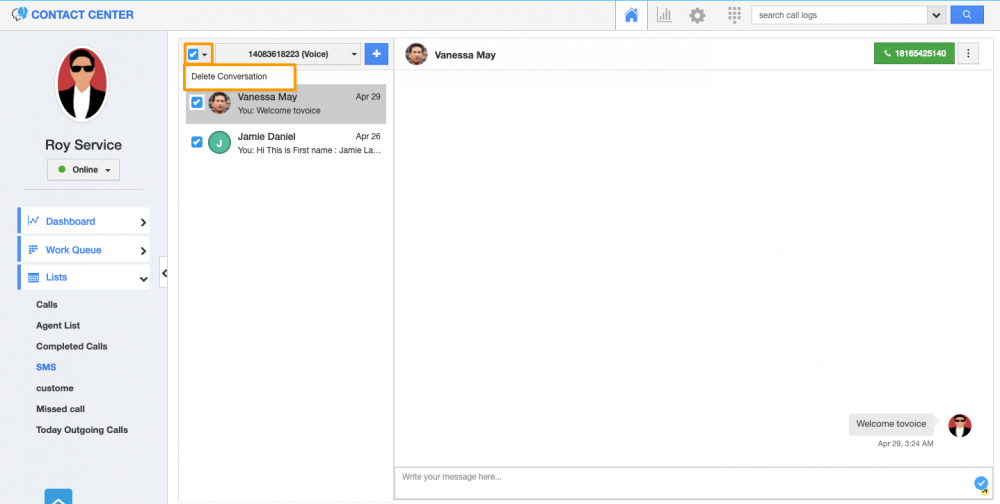Open the three-dot more options menu

click(x=968, y=54)
